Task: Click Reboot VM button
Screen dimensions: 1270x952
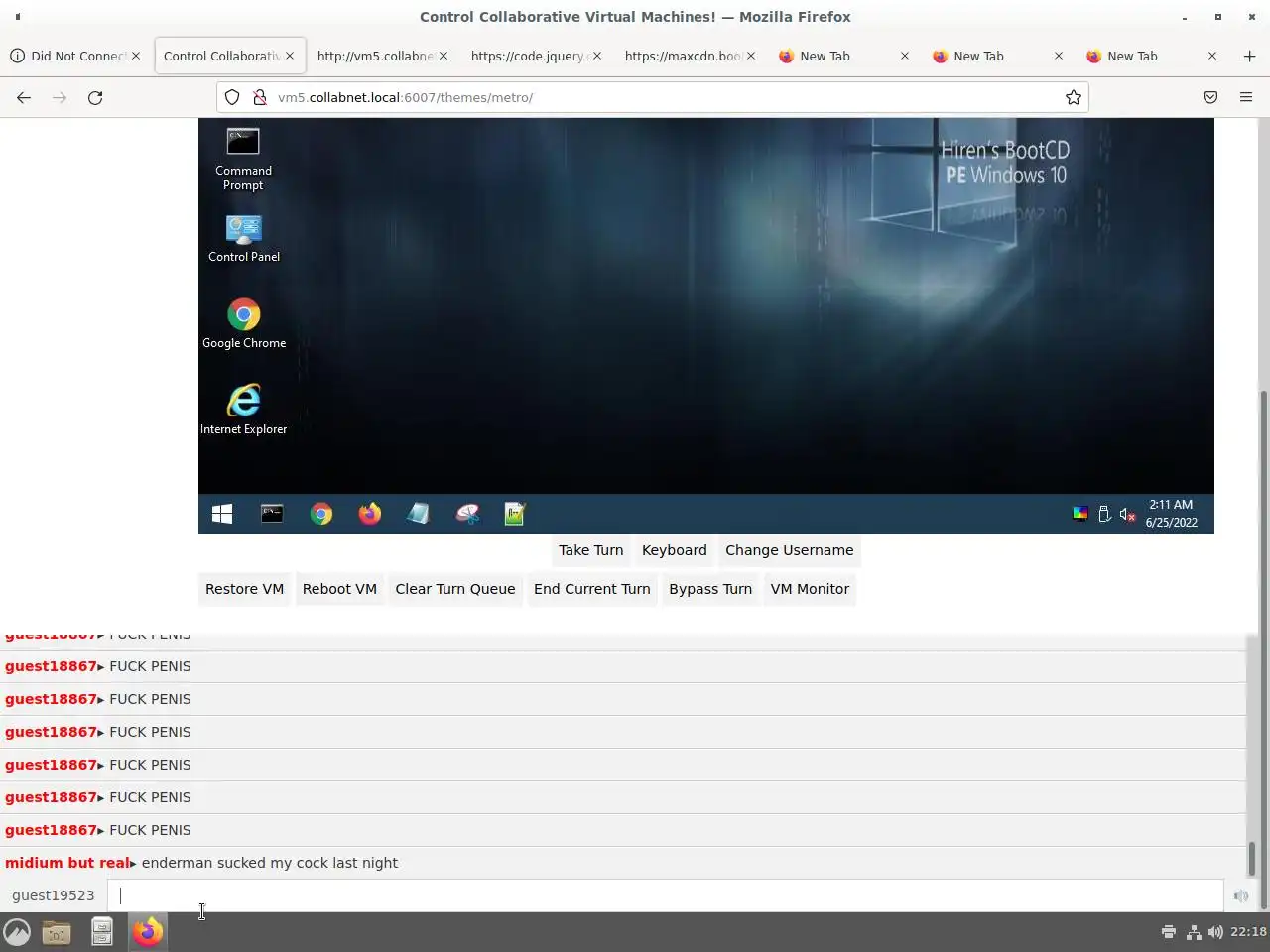Action: pos(339,589)
